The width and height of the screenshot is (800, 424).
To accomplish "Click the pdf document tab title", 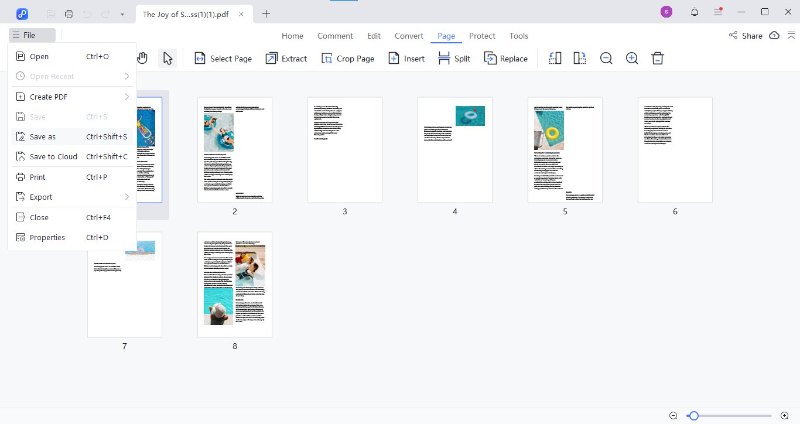I will coord(186,14).
